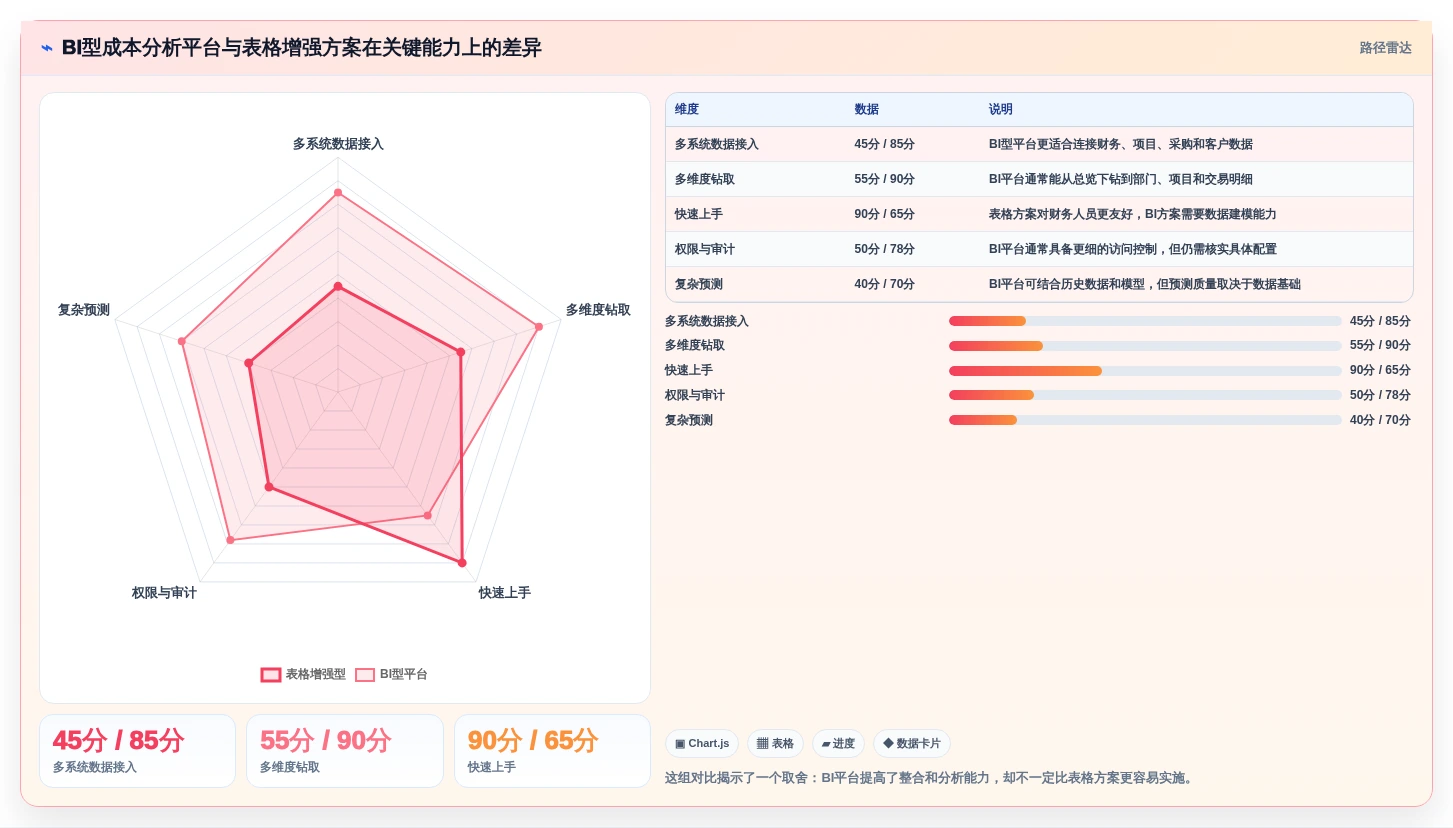The height and width of the screenshot is (828, 1453).
Task: Click description about 下钻到部门、项目和交易明细
Action: point(1121,179)
